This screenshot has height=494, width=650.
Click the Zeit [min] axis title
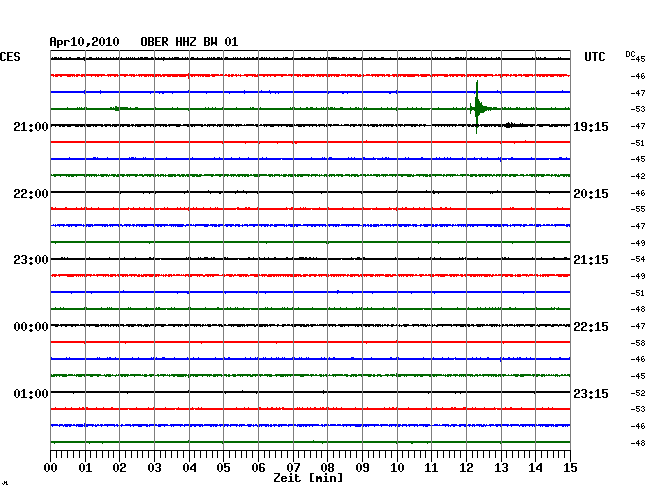[x=308, y=478]
